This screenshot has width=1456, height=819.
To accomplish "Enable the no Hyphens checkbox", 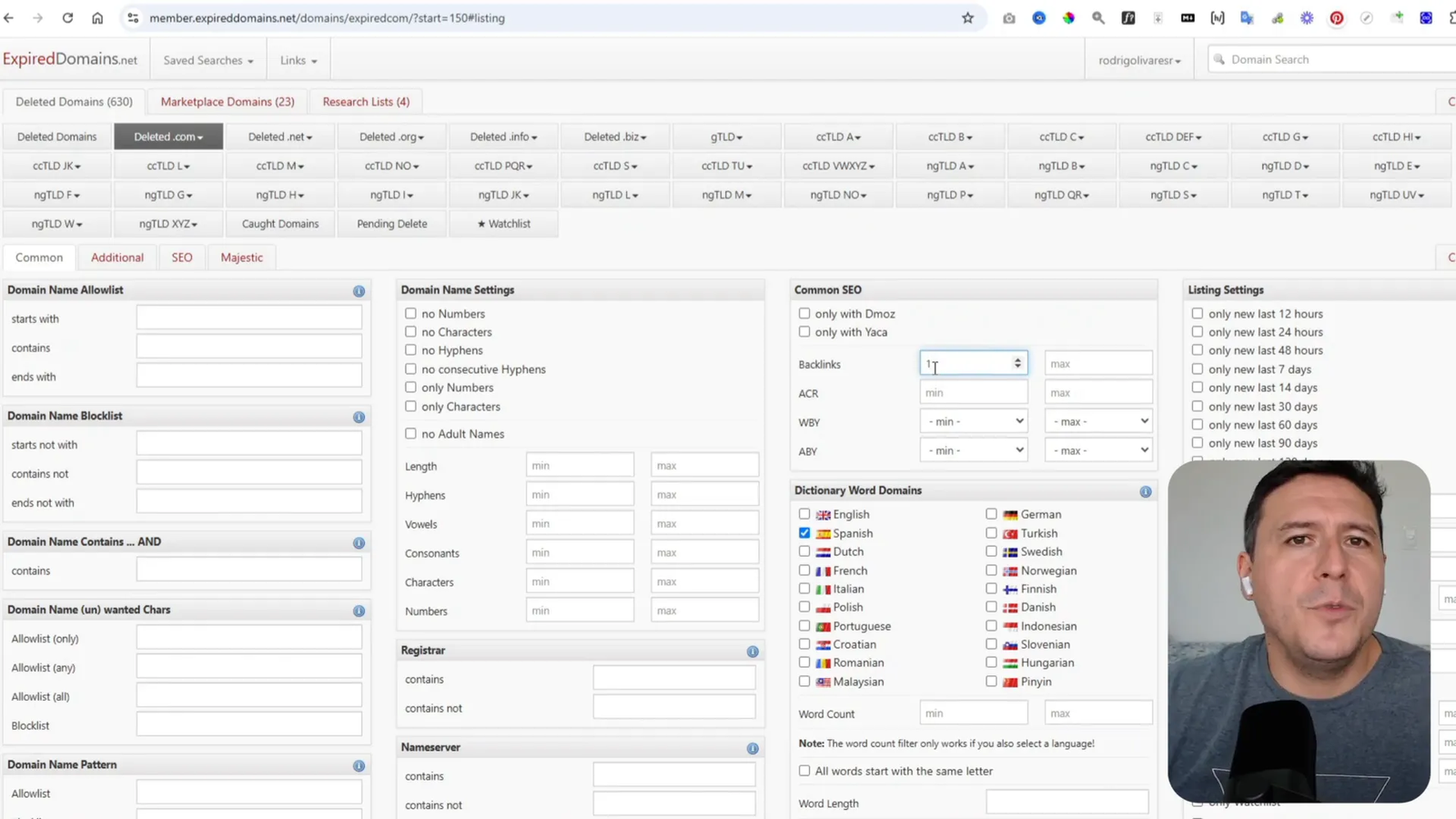I will click(410, 350).
